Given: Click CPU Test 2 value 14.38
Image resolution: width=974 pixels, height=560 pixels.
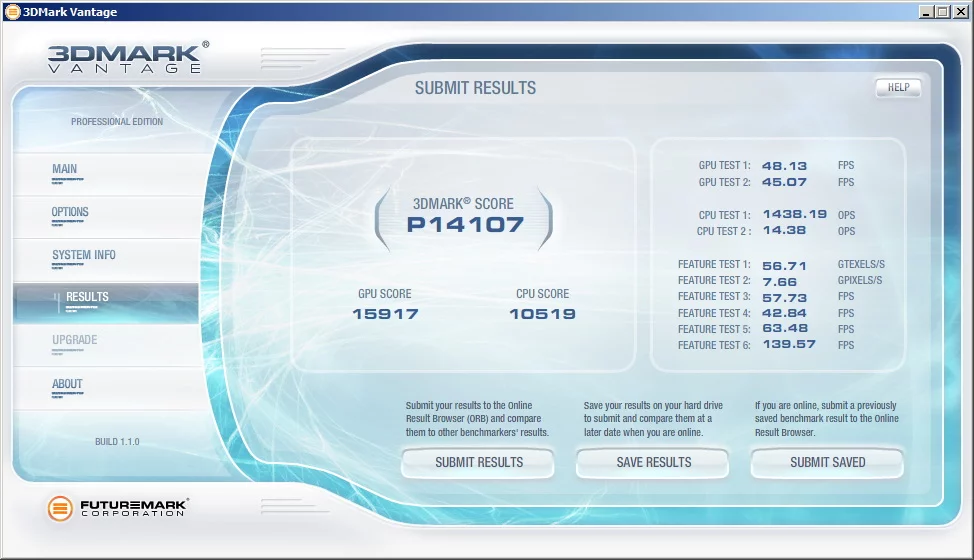Looking at the screenshot, I should coord(785,230).
